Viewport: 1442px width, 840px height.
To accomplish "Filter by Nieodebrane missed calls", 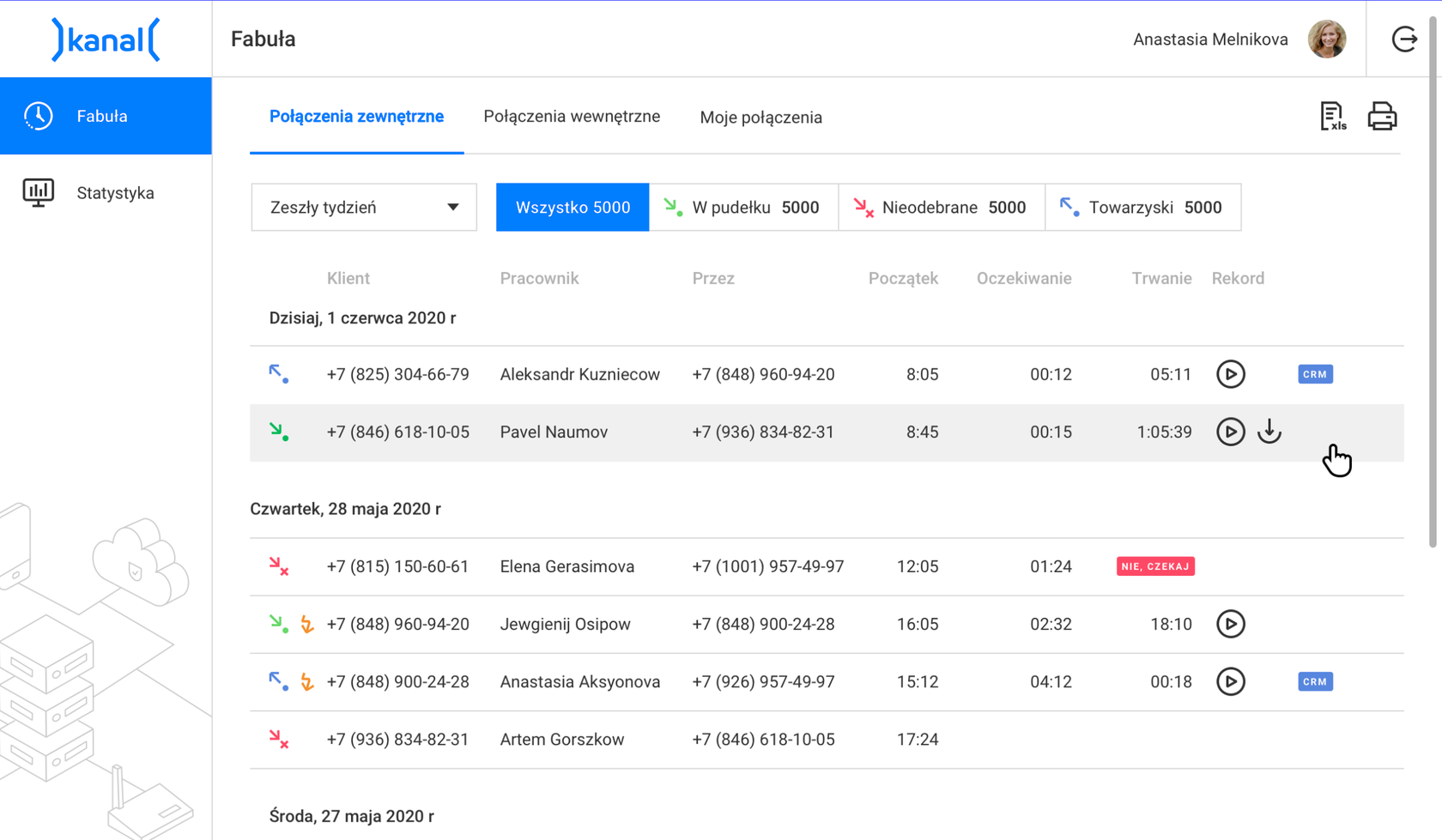I will point(942,207).
